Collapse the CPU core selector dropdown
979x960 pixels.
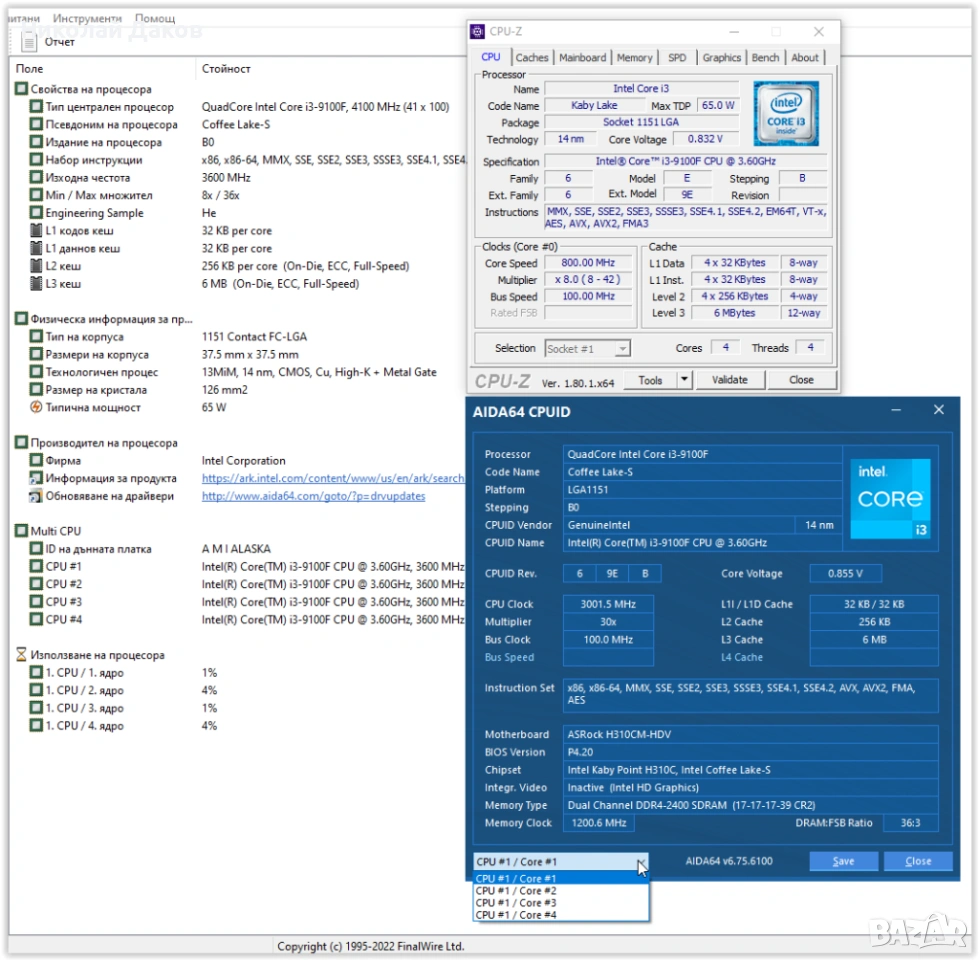[x=641, y=862]
